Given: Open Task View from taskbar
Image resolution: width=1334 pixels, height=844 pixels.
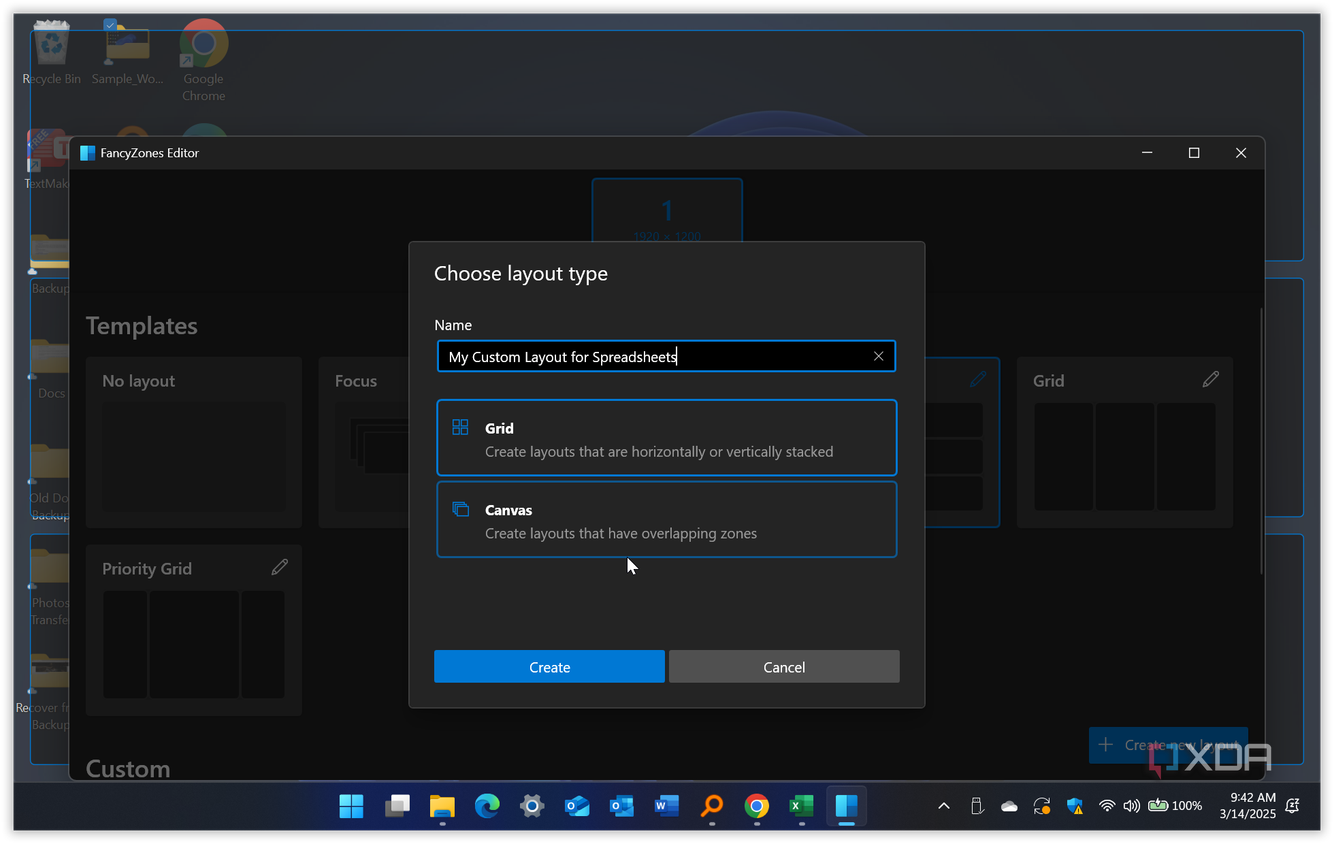Looking at the screenshot, I should pyautogui.click(x=397, y=806).
